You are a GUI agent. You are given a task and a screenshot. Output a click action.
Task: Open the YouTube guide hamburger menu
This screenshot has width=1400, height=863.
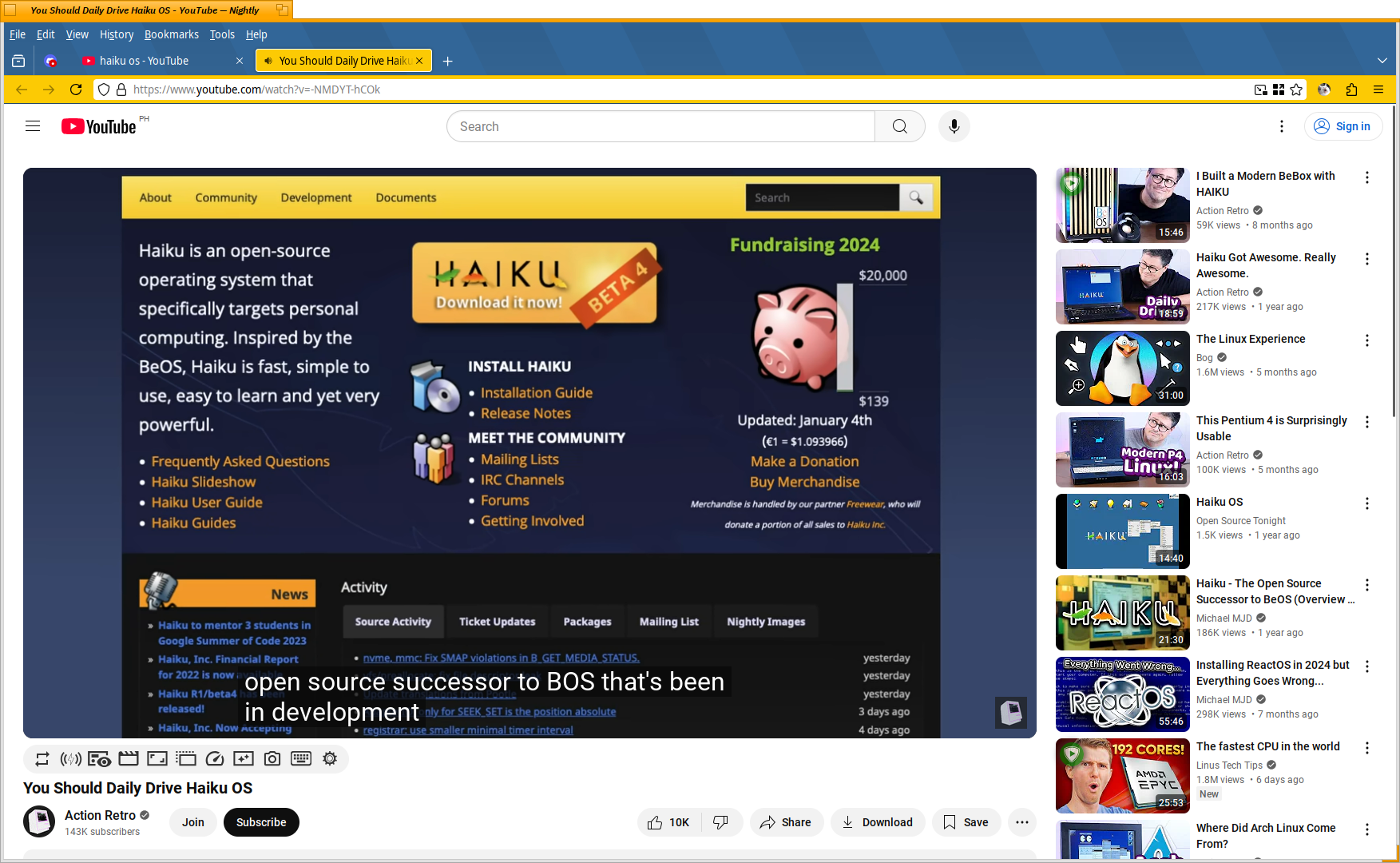[x=33, y=126]
